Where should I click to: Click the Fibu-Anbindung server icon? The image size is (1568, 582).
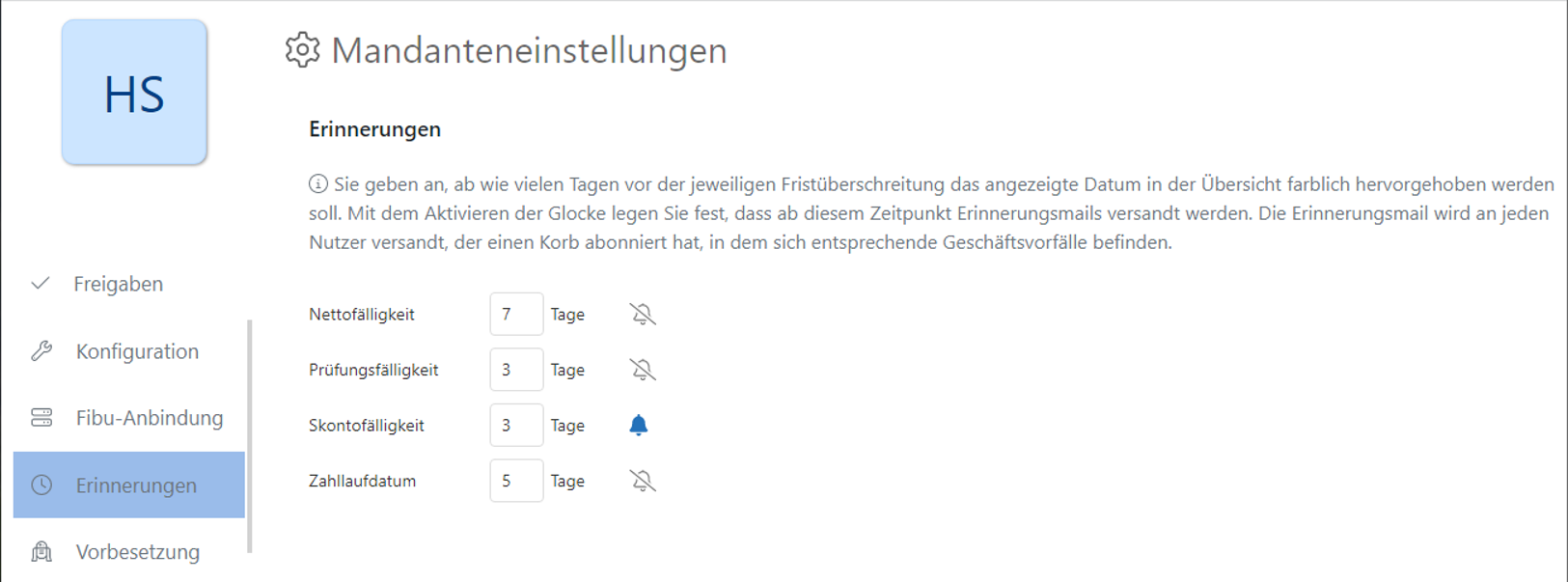pyautogui.click(x=41, y=418)
